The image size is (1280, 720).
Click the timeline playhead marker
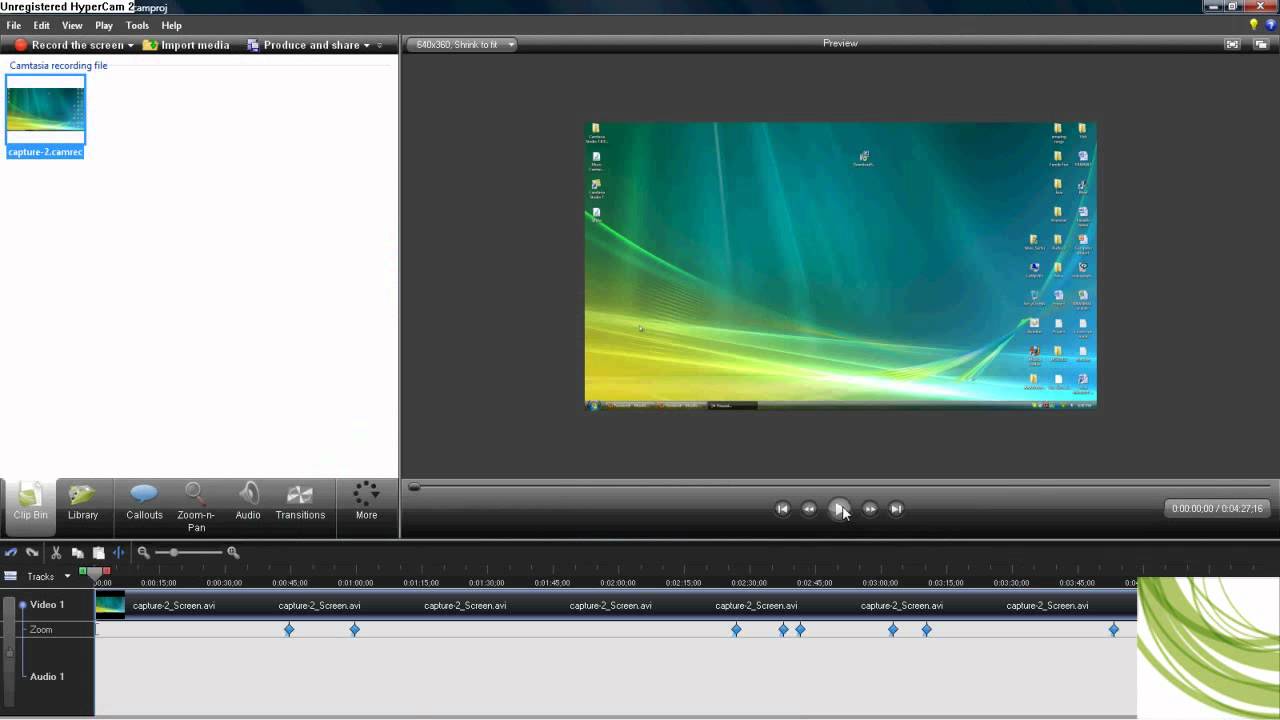[95, 574]
